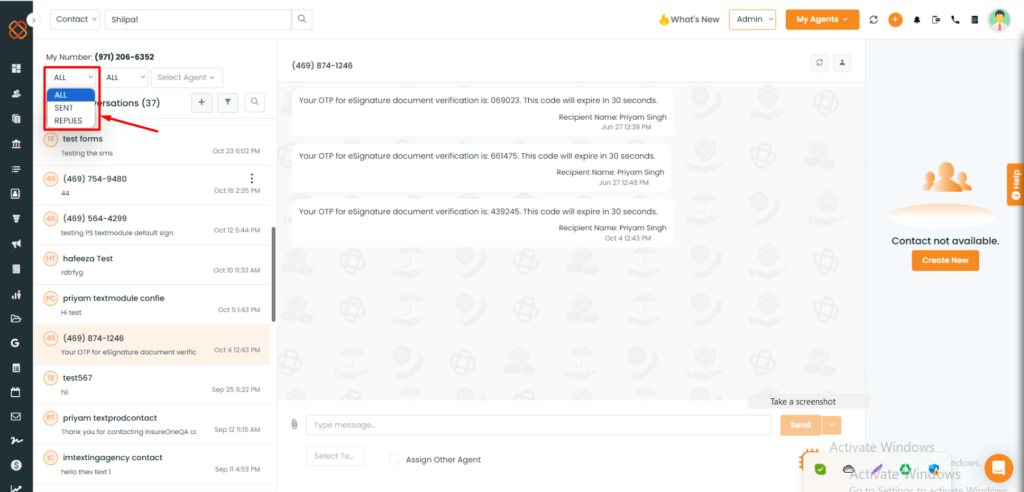Click the cloud tray icon
Viewport: 1024px width, 492px height.
pos(849,469)
